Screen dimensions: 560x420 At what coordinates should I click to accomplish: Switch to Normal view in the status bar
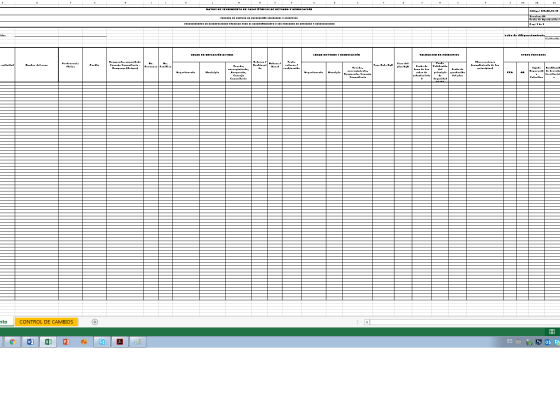[552, 331]
